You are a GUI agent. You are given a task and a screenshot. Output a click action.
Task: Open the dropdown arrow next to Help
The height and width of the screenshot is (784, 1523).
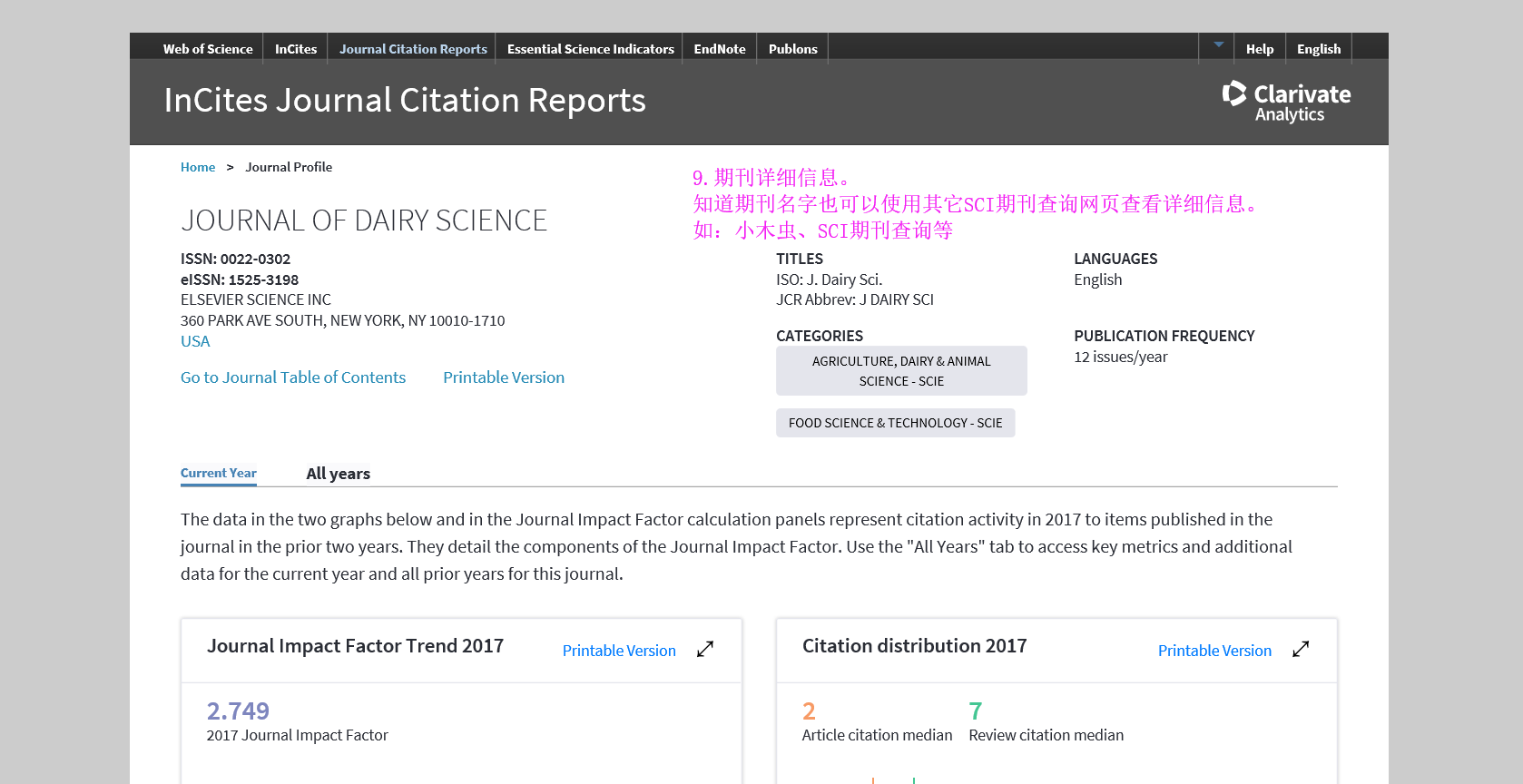click(1219, 44)
